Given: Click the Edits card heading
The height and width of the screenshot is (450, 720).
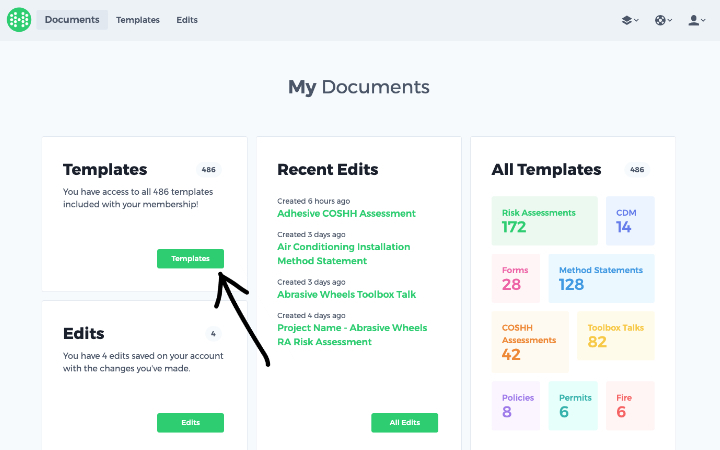Looking at the screenshot, I should 84,333.
